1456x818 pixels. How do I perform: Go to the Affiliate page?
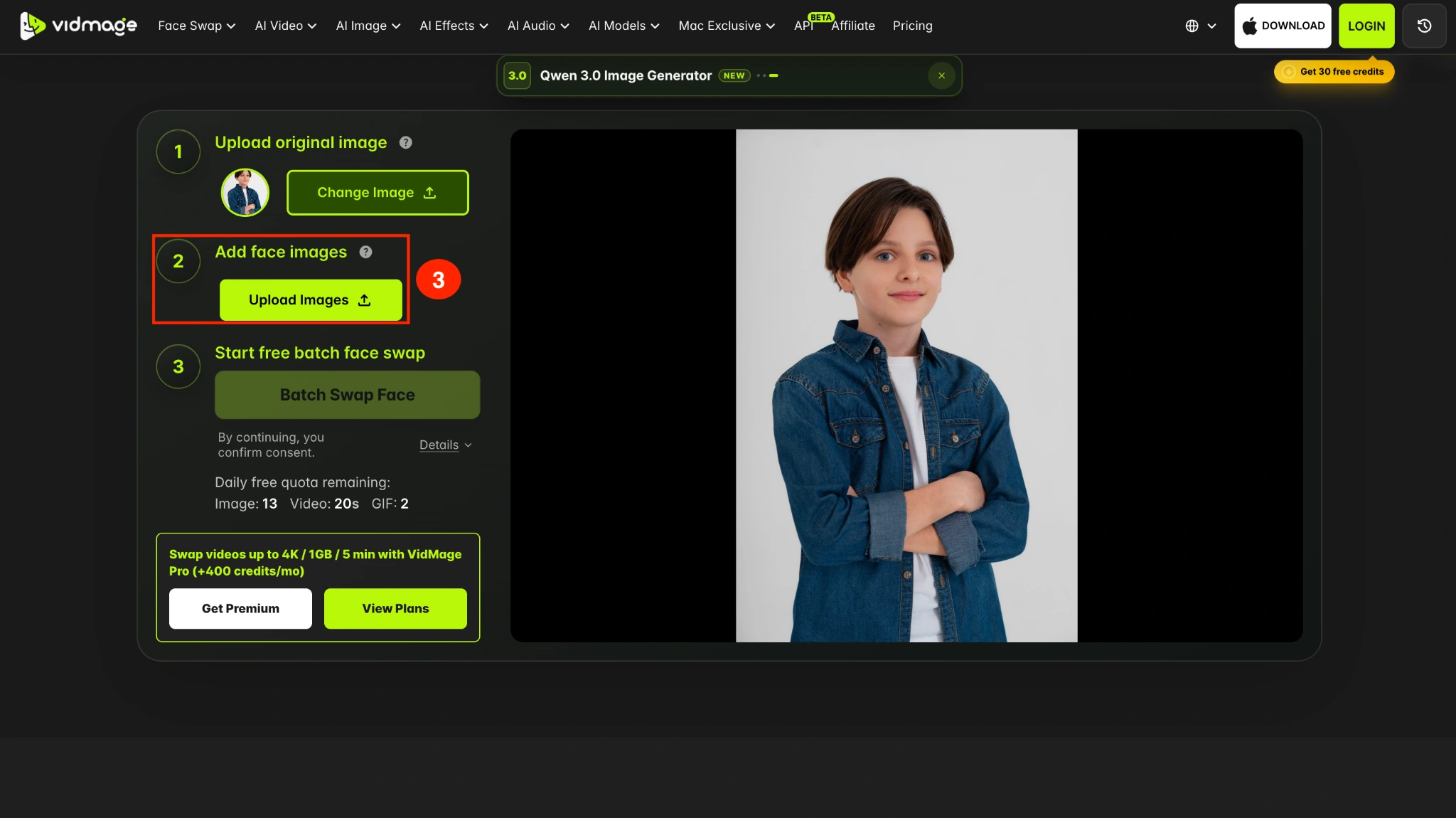click(853, 26)
